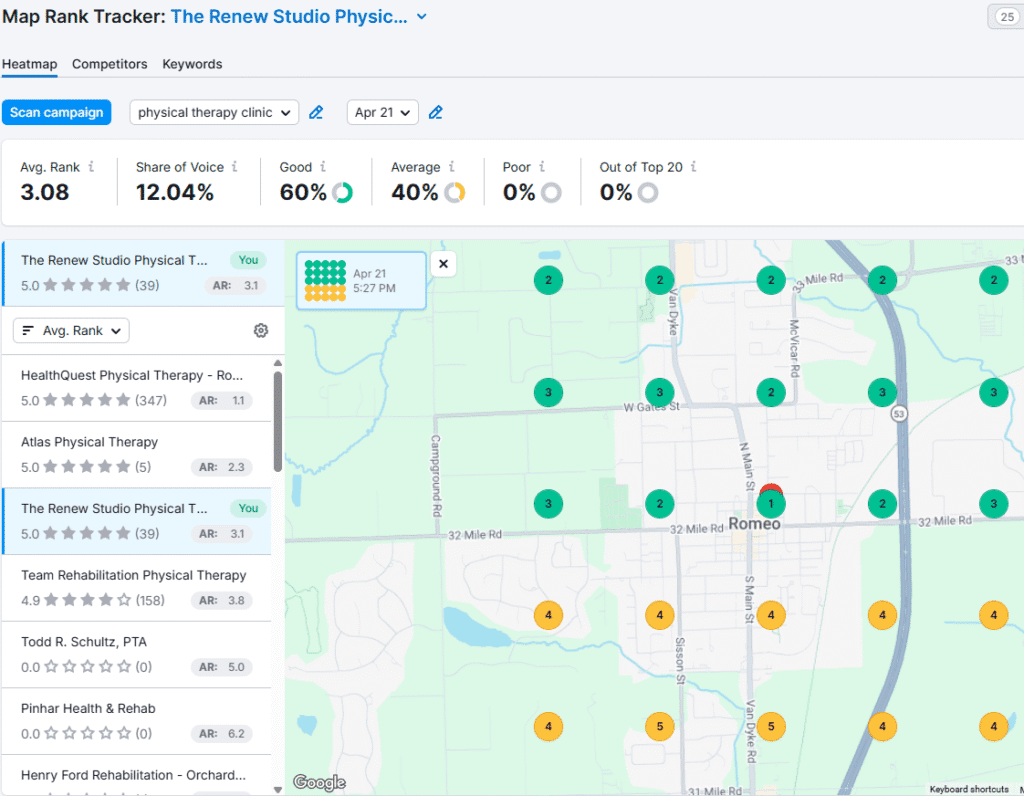Select the rank 5 pin near Sisson St

[660, 726]
